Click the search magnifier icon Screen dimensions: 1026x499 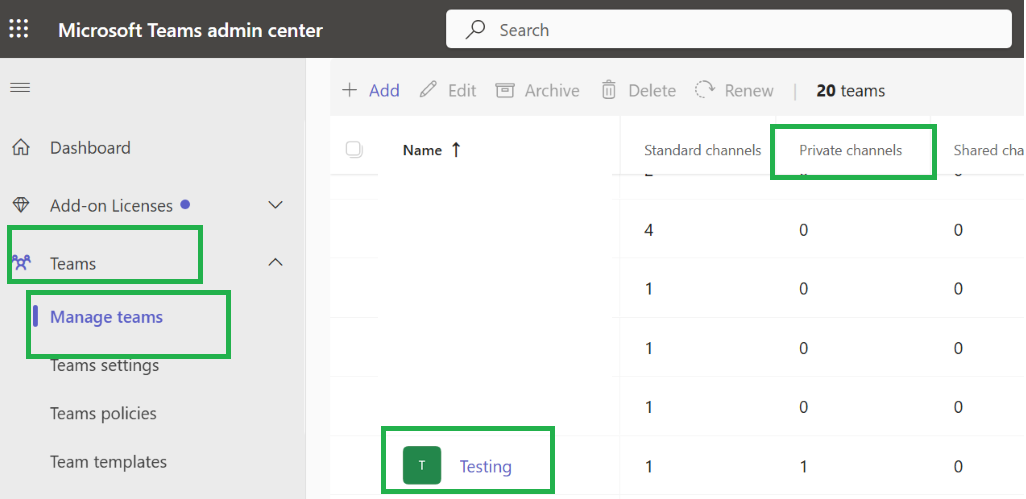coord(475,29)
